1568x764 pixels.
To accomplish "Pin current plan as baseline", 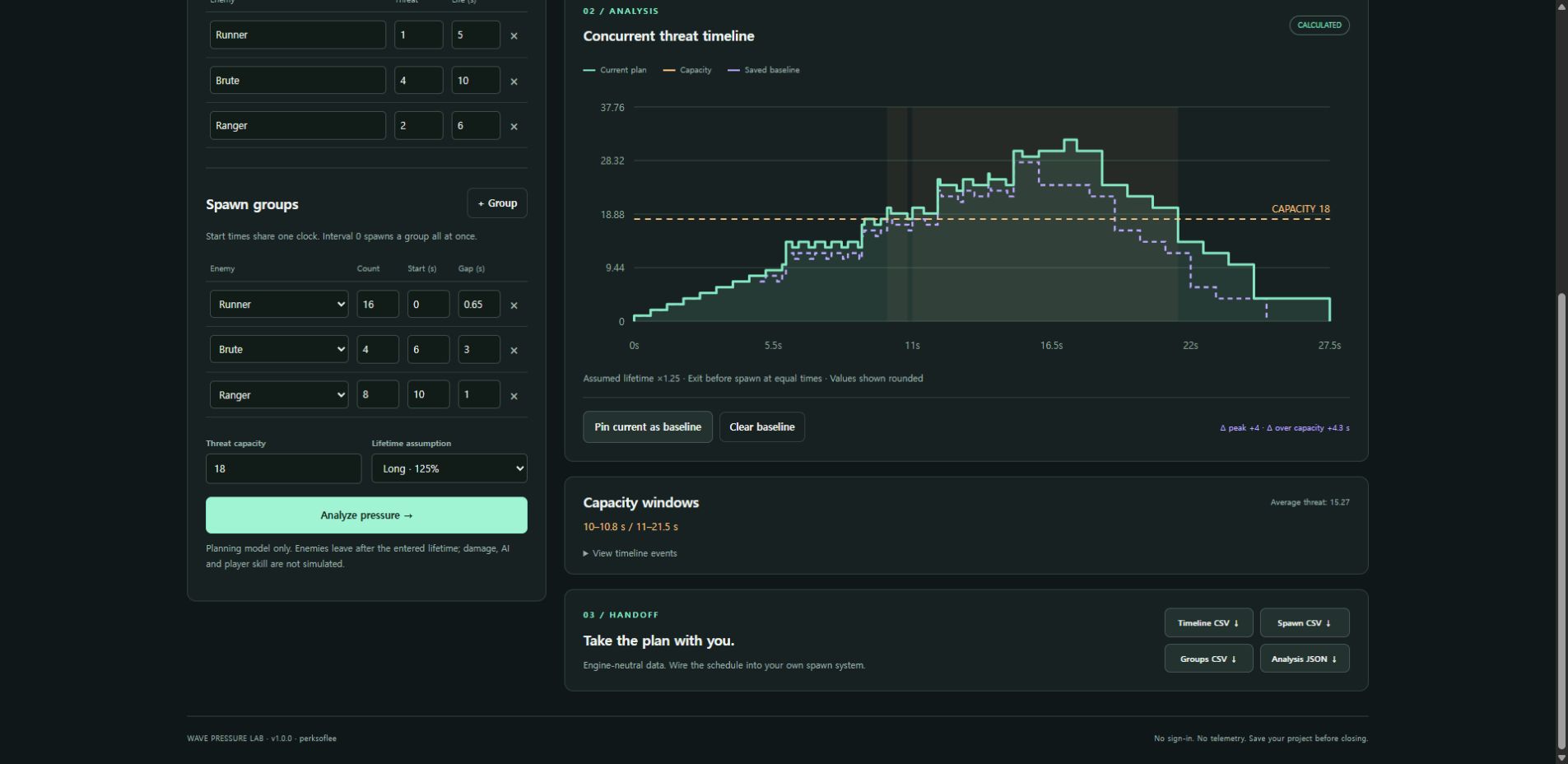I will click(x=648, y=426).
